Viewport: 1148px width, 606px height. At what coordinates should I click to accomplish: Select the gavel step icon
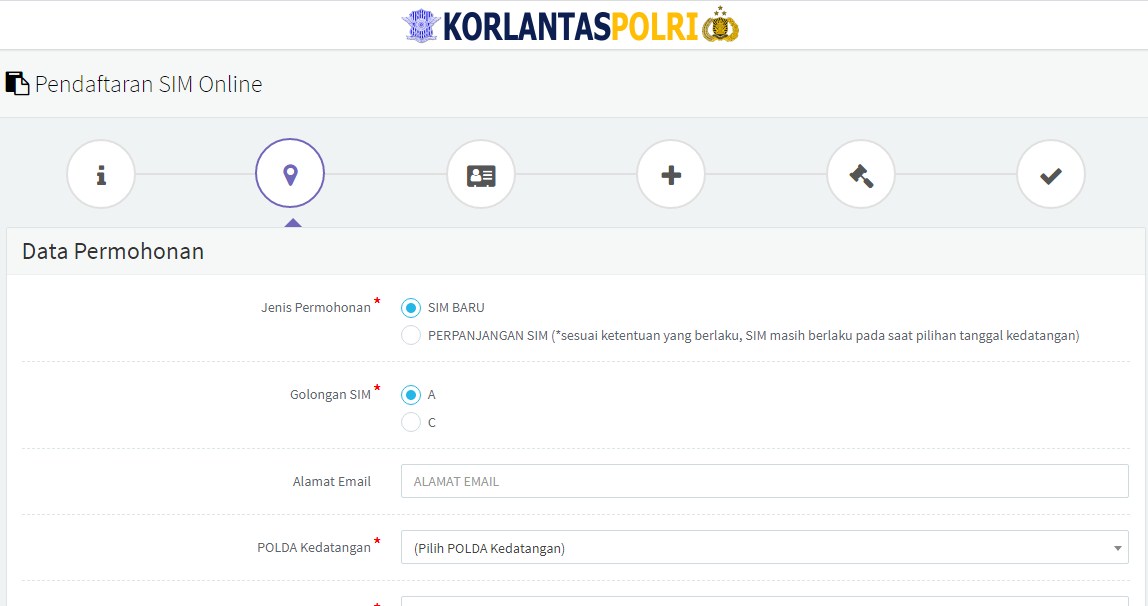click(861, 174)
